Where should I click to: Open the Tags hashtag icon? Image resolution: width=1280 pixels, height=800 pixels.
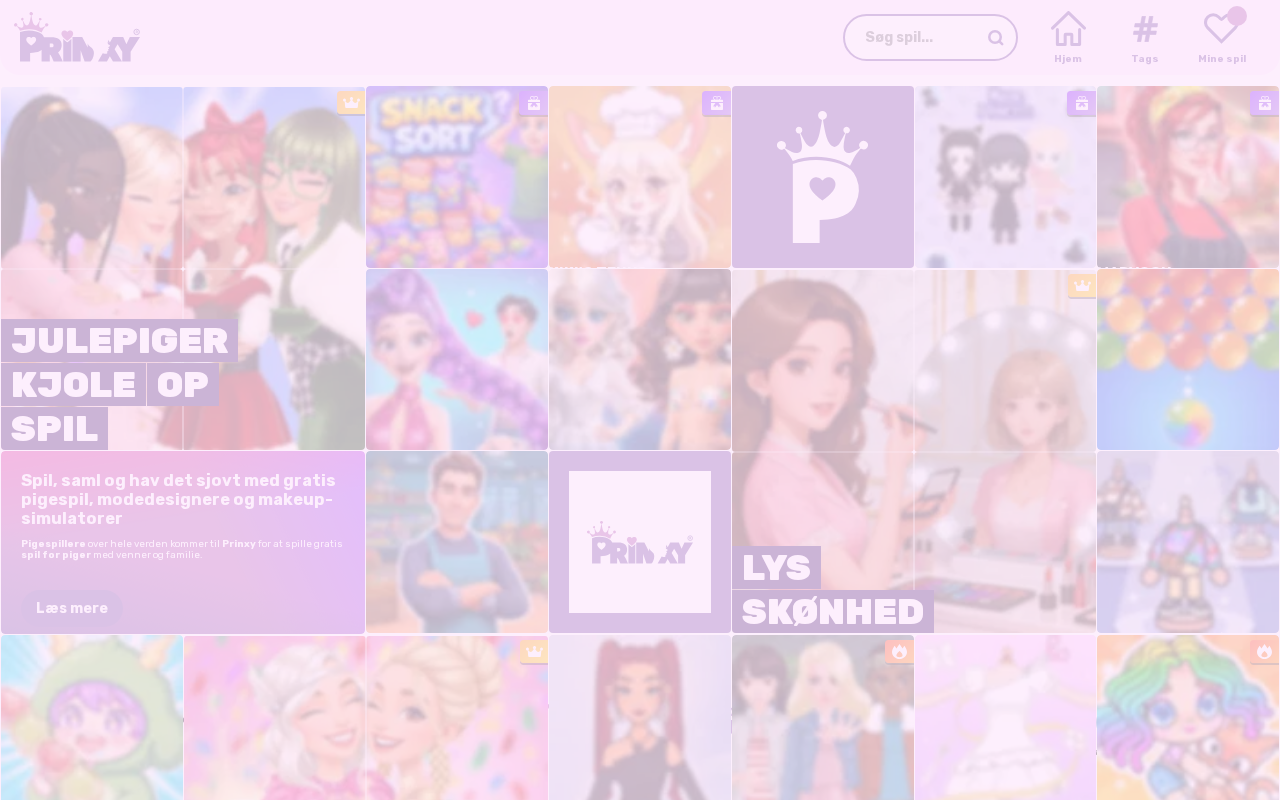point(1145,38)
